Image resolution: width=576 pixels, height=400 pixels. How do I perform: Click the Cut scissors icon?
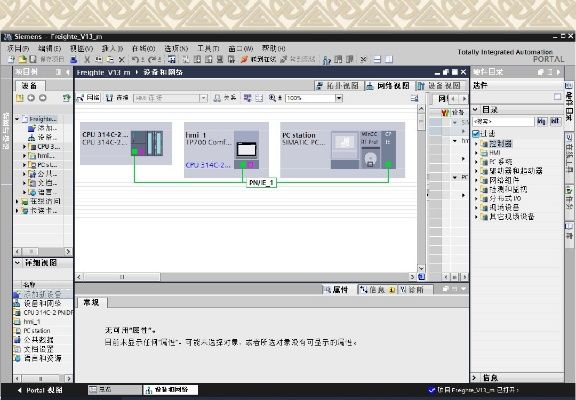click(87, 59)
